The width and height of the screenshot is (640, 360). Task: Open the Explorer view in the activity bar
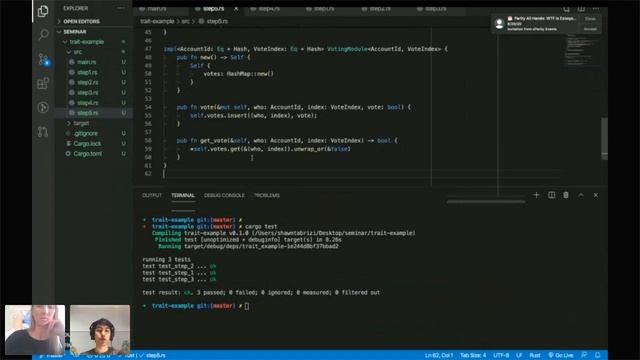(x=43, y=11)
